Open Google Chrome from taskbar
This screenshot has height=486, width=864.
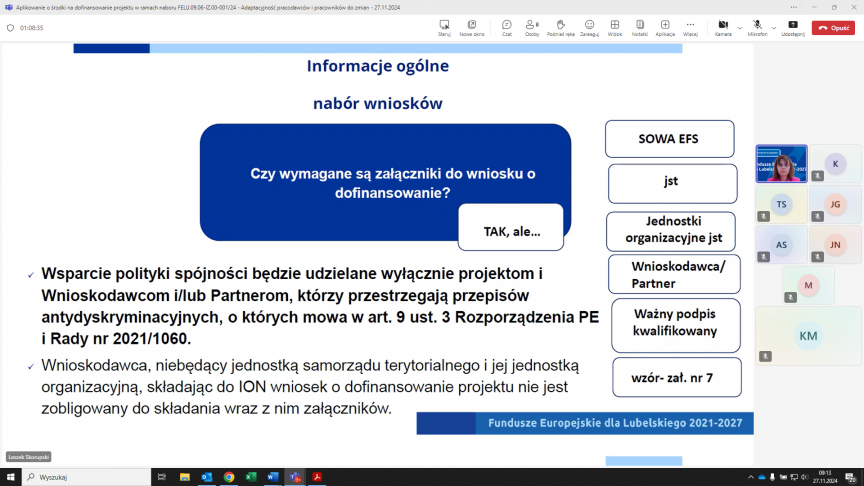tap(229, 477)
